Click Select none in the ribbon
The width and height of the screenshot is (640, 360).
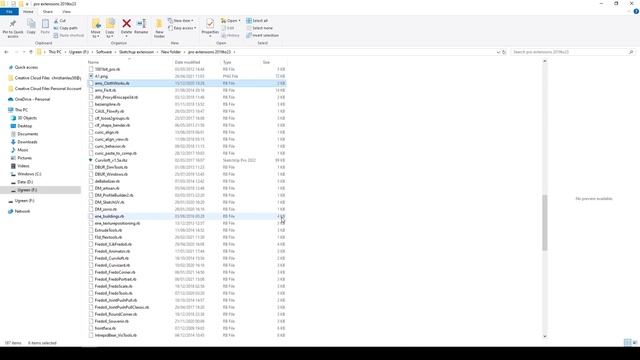259,28
